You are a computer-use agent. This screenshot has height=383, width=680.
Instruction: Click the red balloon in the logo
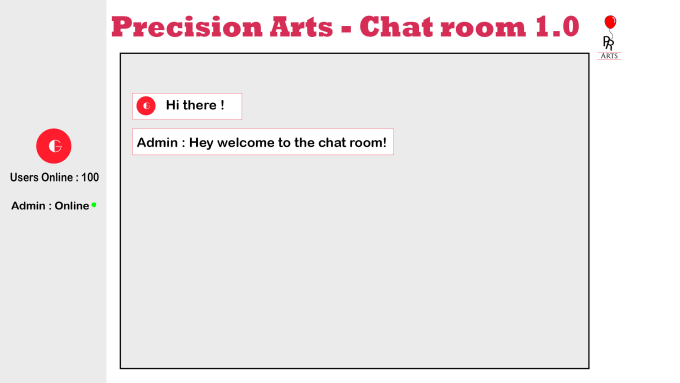point(610,22)
